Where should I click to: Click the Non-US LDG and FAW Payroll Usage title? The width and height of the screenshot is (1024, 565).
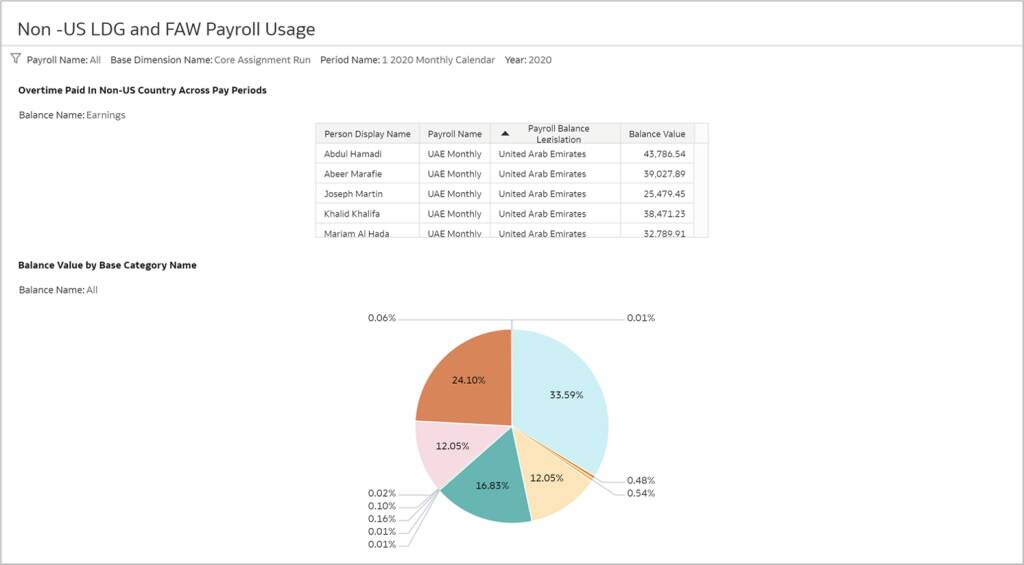(166, 29)
